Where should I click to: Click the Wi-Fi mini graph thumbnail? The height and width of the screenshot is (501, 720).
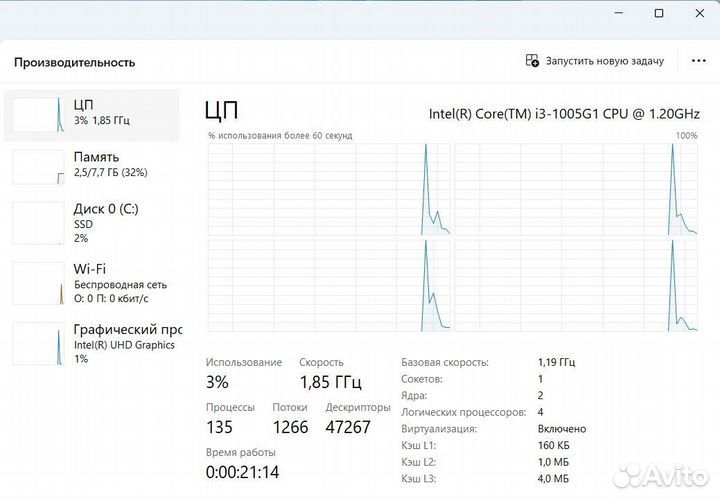(38, 283)
